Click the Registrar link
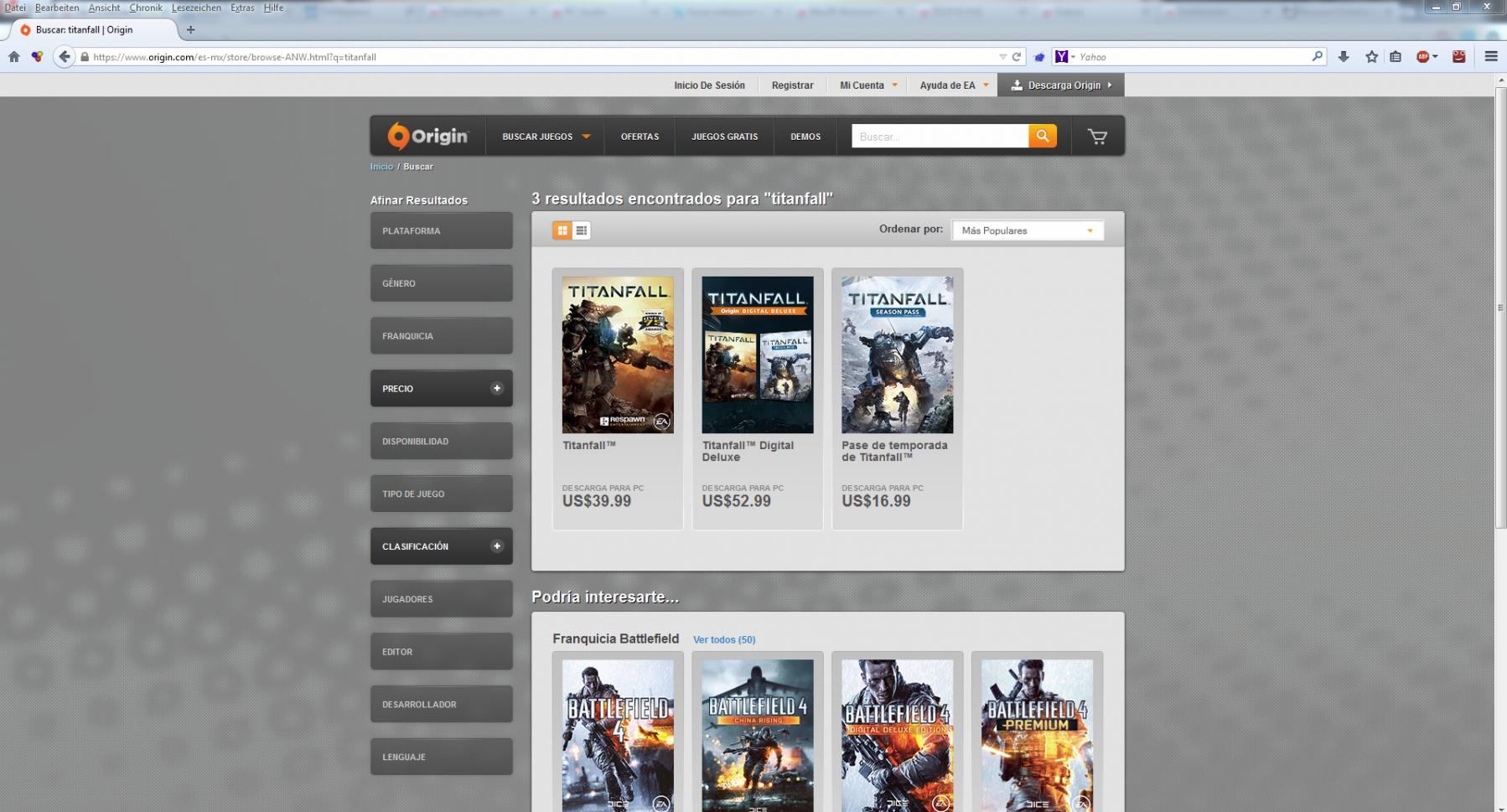Image resolution: width=1507 pixels, height=812 pixels. [x=792, y=85]
